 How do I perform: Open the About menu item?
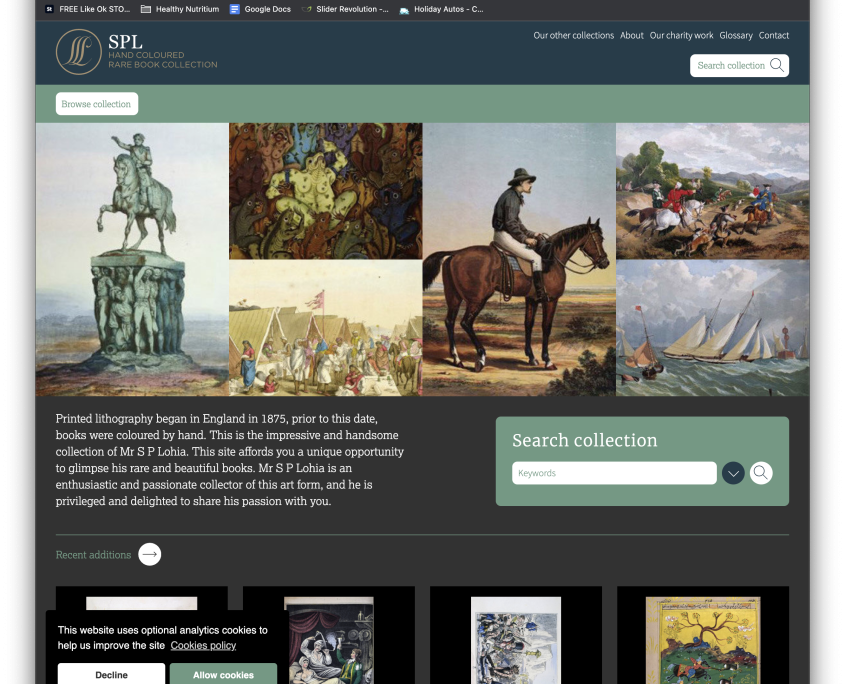tap(632, 36)
